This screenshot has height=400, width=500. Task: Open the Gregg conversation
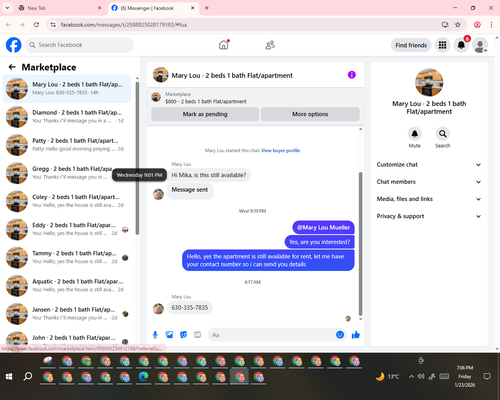pyautogui.click(x=67, y=173)
